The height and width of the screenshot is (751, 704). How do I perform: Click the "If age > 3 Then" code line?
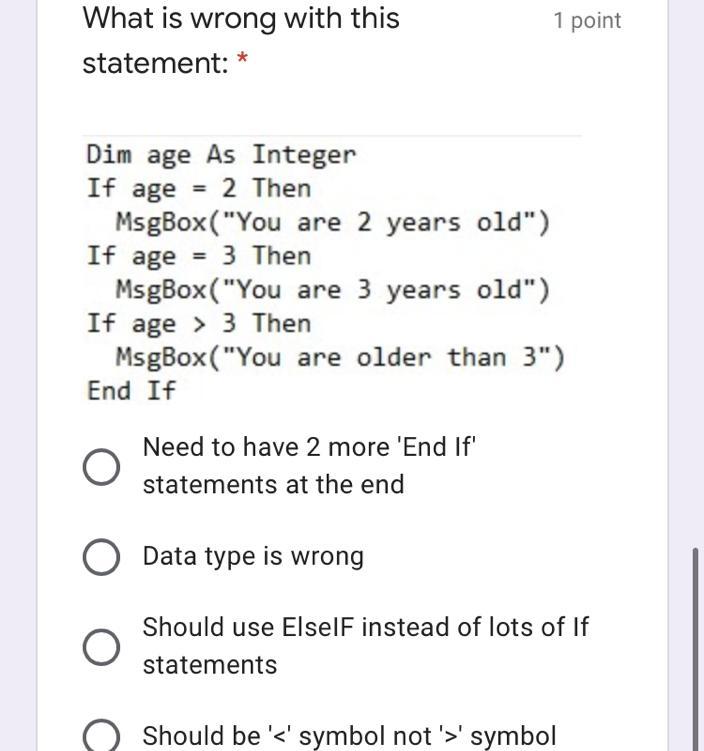199,324
